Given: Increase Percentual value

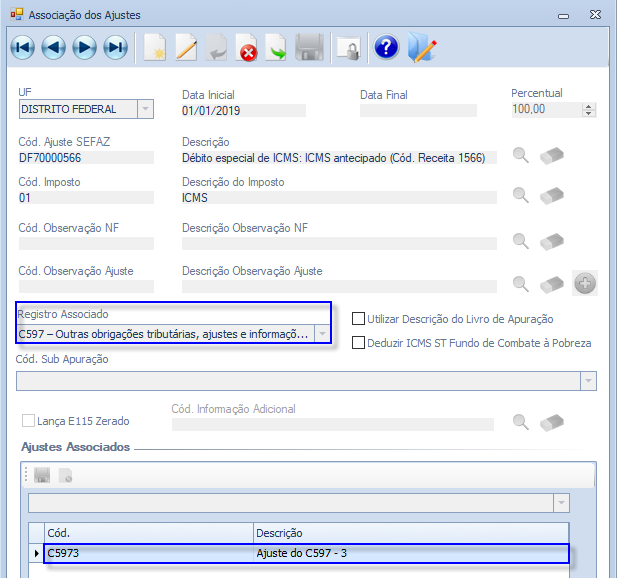Looking at the screenshot, I should 588,106.
